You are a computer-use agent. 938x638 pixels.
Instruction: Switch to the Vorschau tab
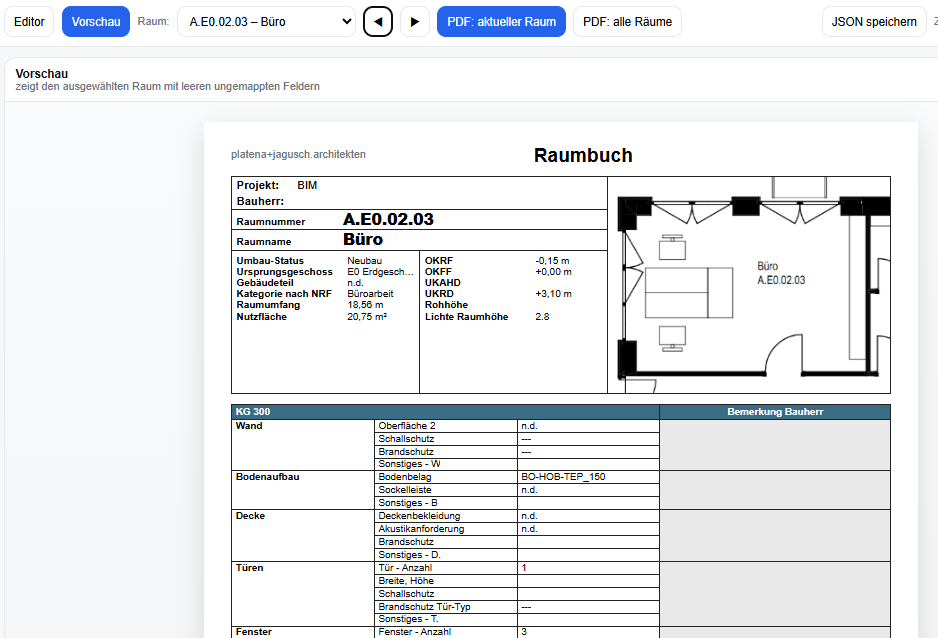pos(96,22)
